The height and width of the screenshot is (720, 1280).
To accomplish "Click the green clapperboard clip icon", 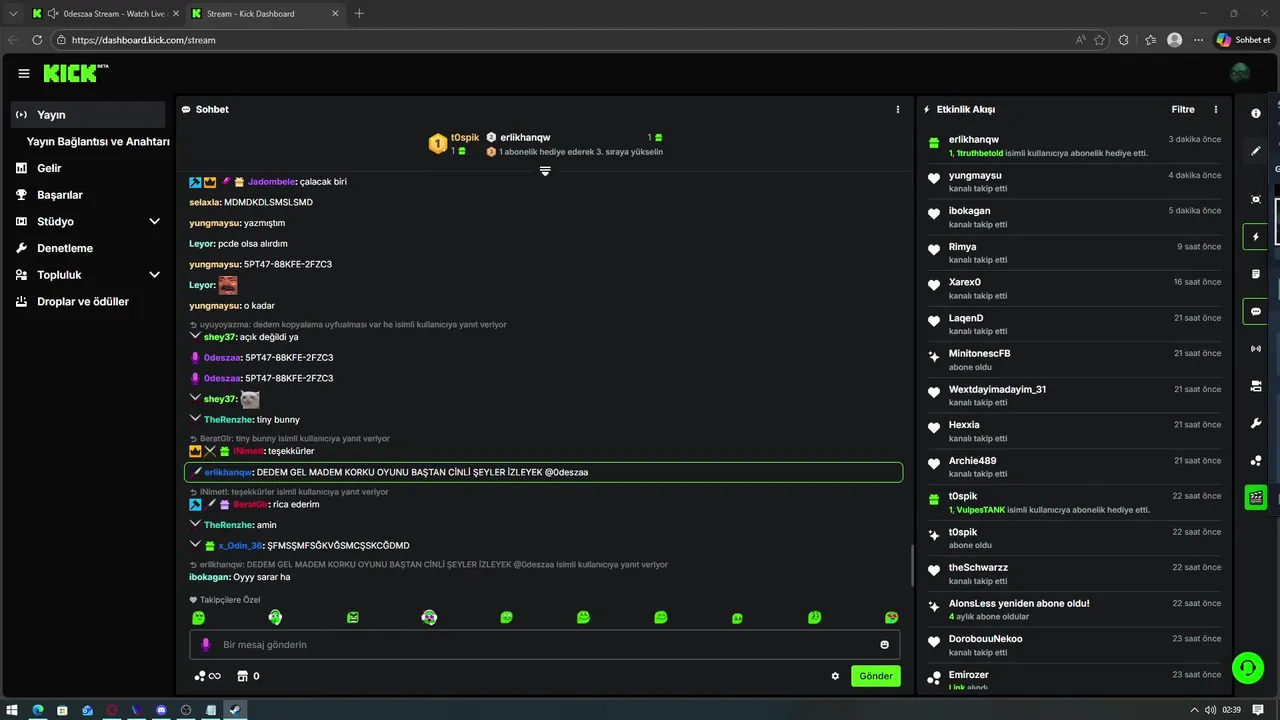I will [x=1256, y=497].
